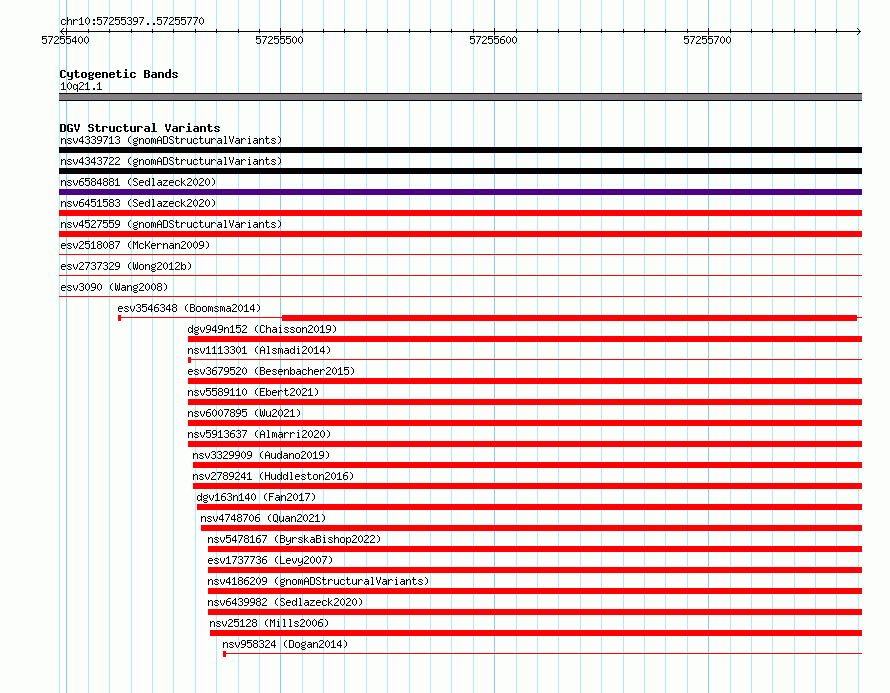Open variant nsv2789241 Huddleston2016 label
Image resolution: width=890 pixels, height=693 pixels.
pos(272,476)
